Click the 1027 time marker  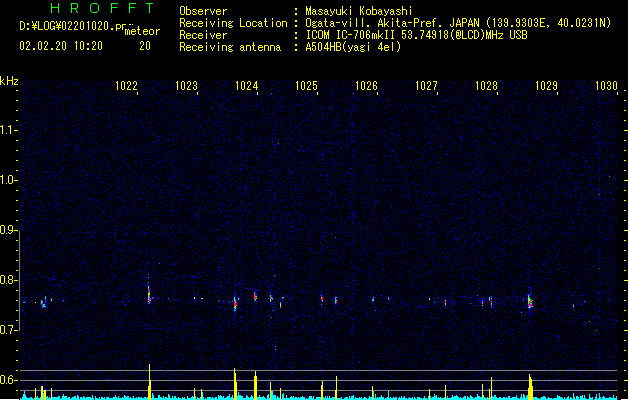click(x=426, y=86)
